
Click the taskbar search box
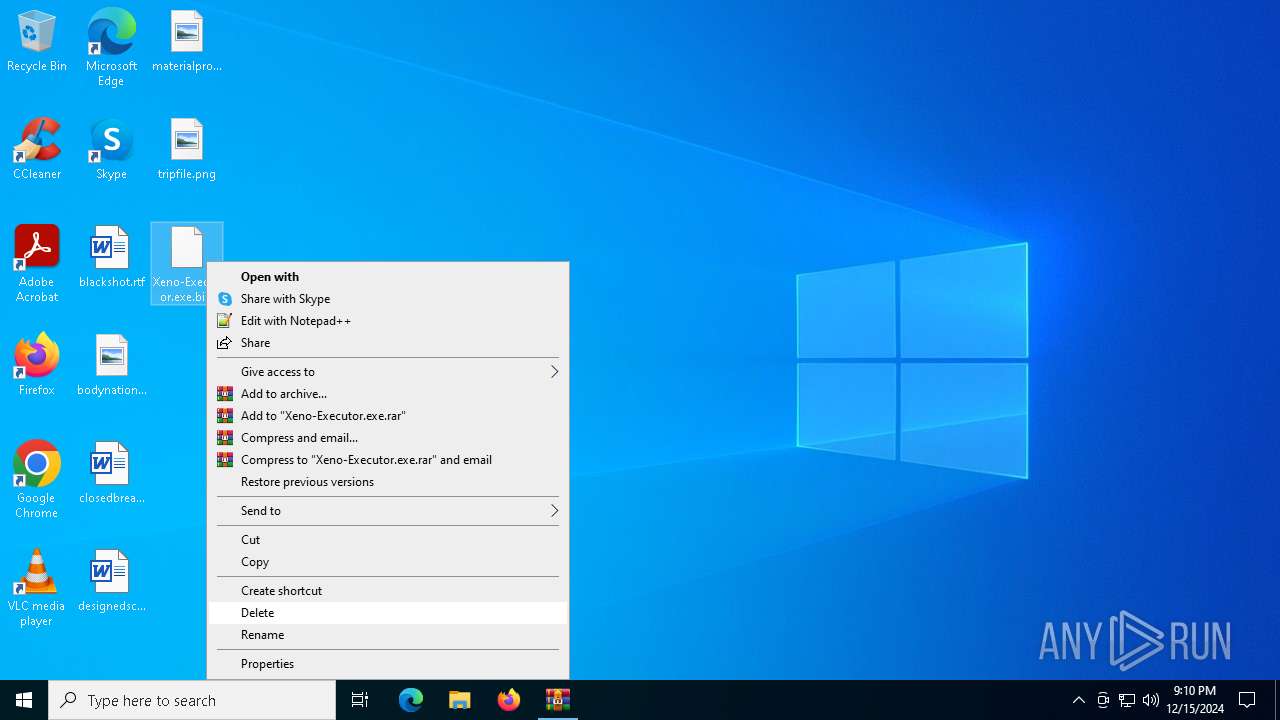click(192, 700)
